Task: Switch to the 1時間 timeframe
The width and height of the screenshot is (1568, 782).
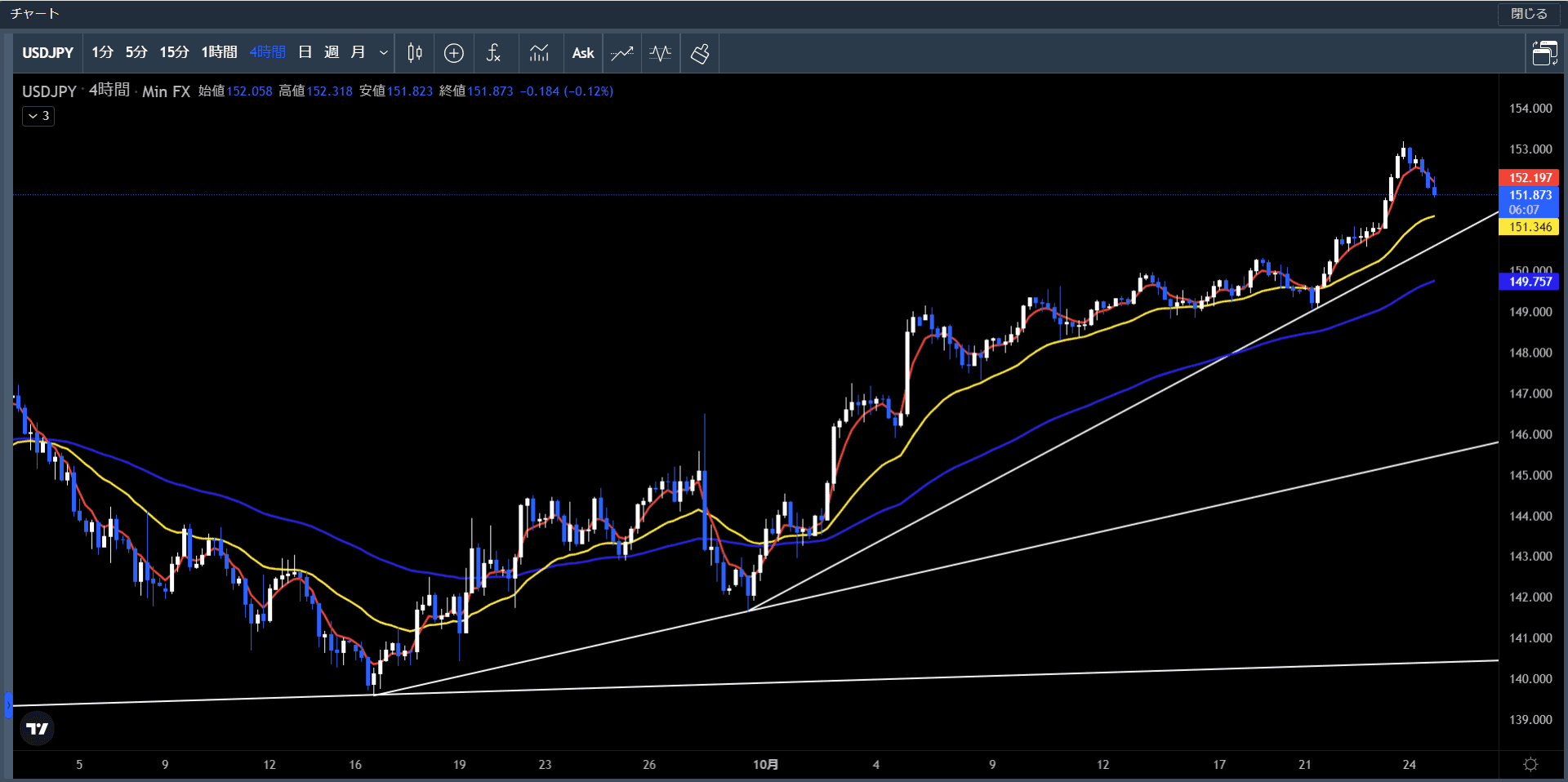Action: pyautogui.click(x=219, y=52)
